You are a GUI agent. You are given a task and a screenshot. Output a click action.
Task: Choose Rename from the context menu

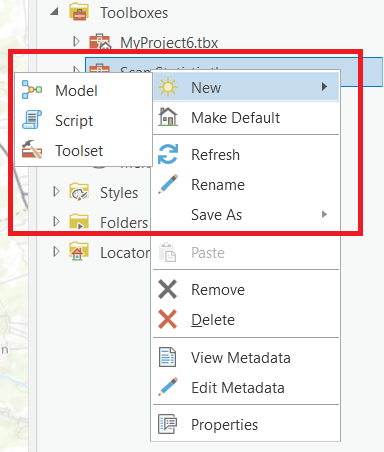(x=246, y=185)
